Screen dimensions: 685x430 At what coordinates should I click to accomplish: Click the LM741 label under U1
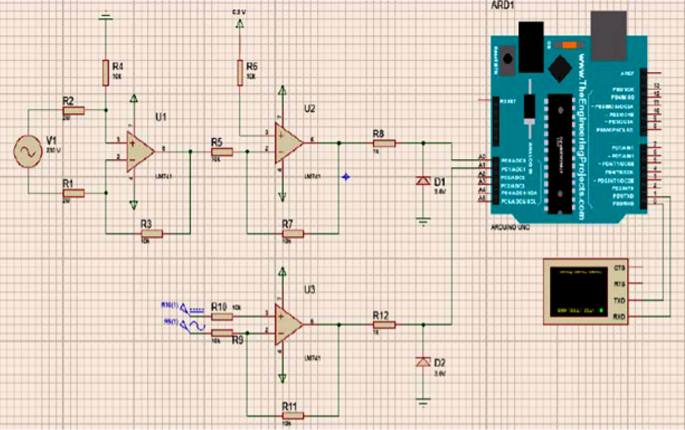(x=164, y=177)
